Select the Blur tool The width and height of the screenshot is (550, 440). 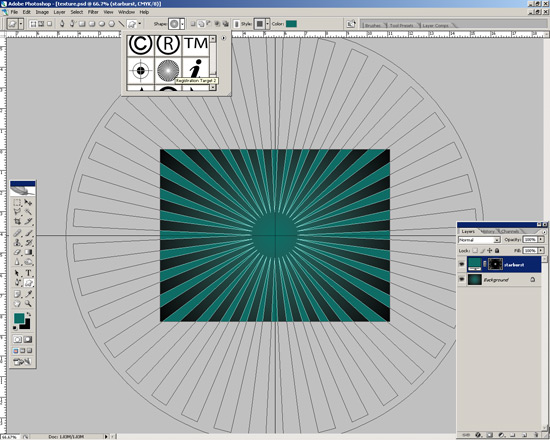[17, 261]
